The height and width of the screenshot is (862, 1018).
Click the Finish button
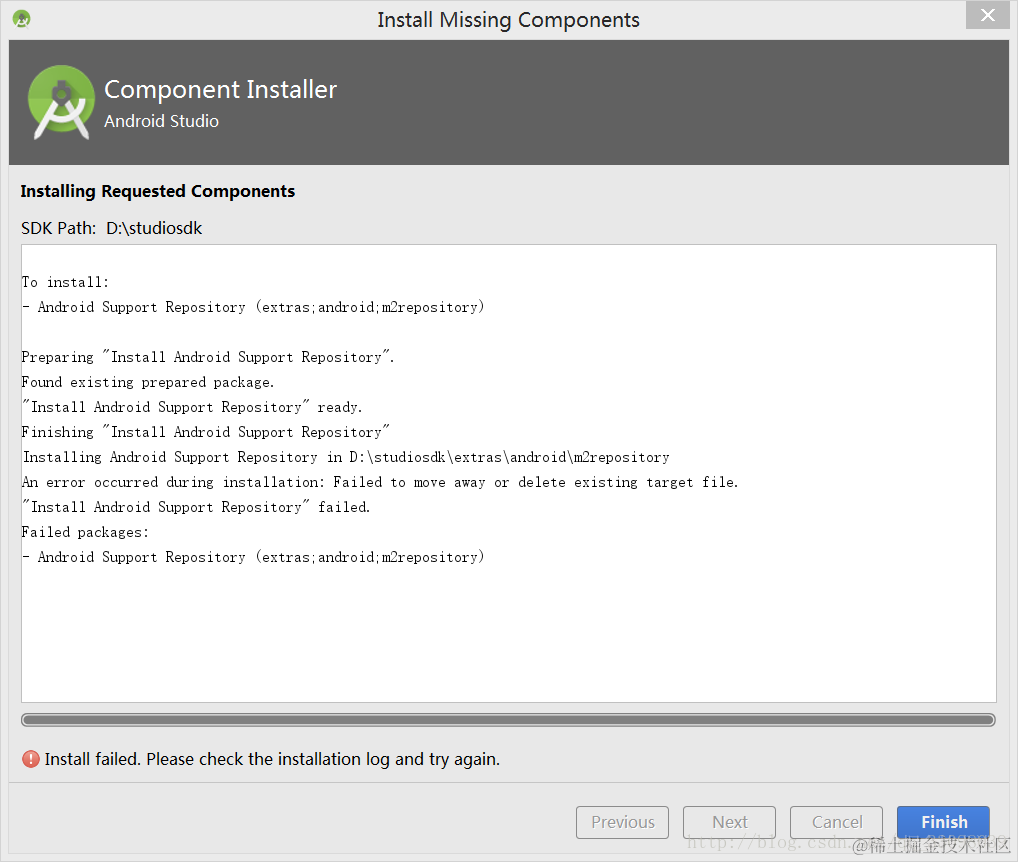(943, 822)
